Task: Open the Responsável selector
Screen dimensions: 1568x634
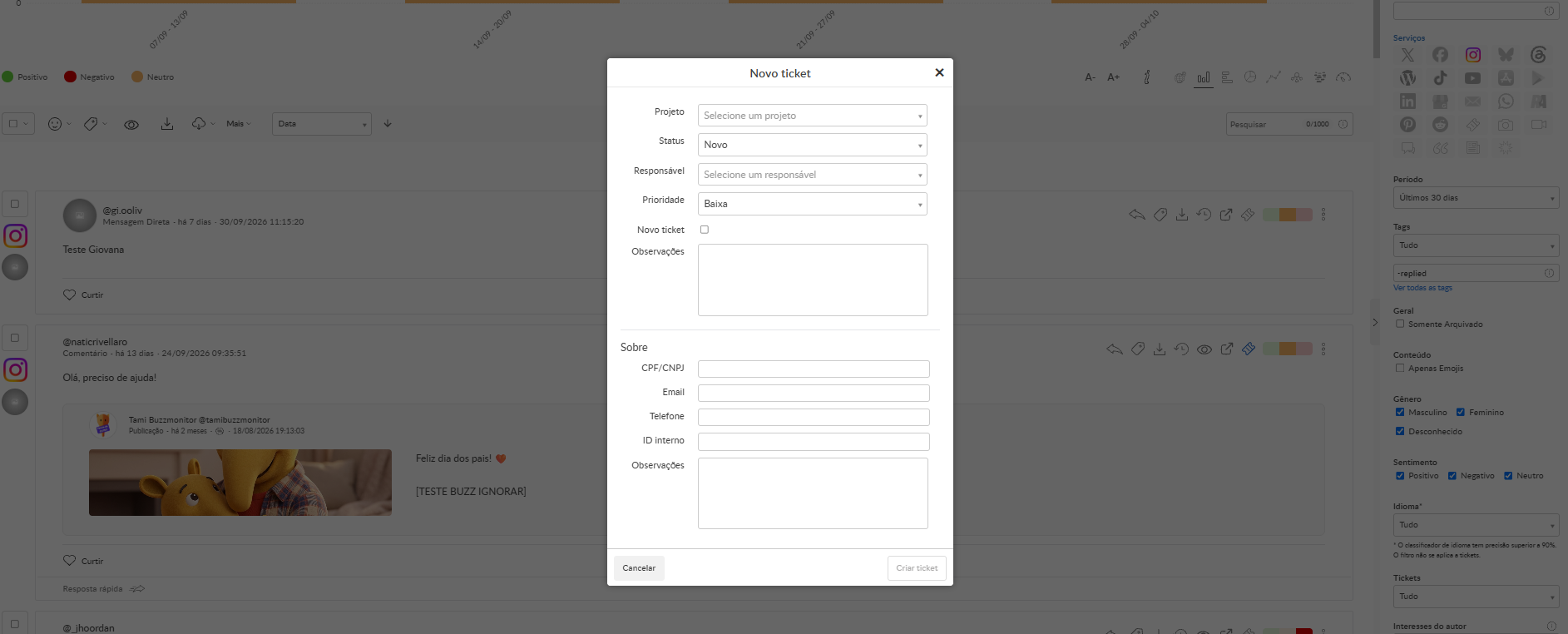Action: [x=812, y=175]
